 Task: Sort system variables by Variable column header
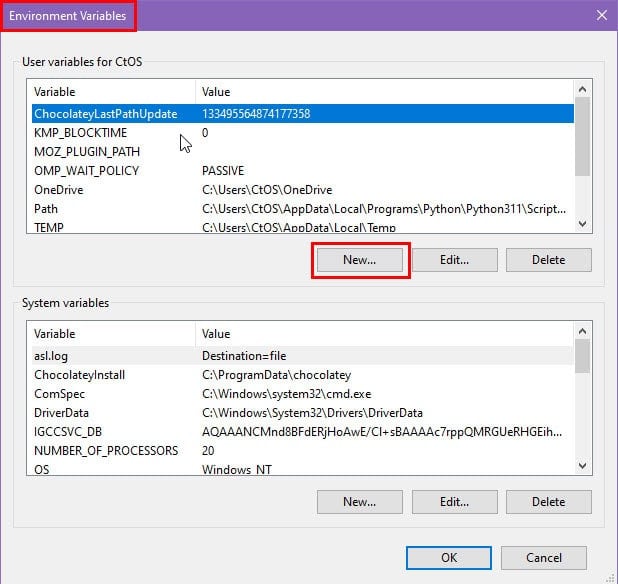coord(112,333)
